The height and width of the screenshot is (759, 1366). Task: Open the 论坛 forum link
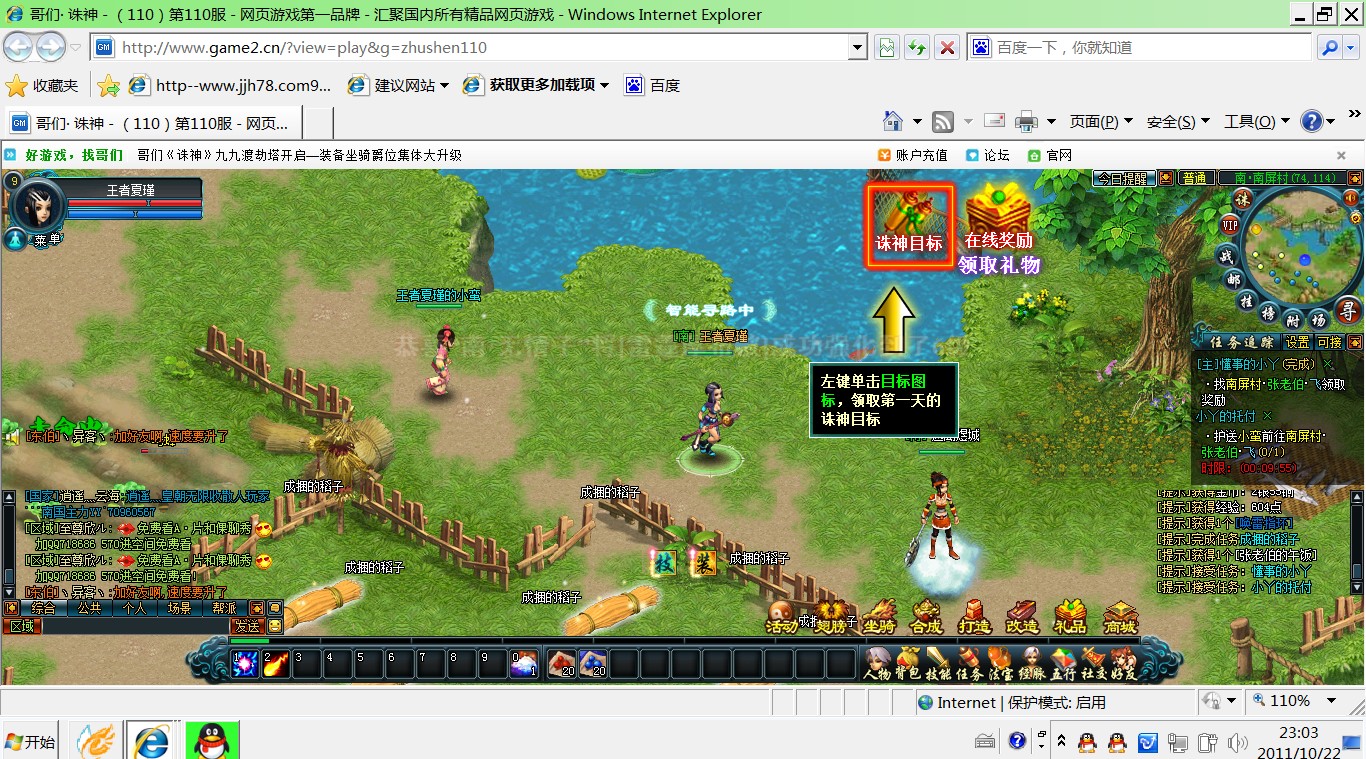pos(989,155)
